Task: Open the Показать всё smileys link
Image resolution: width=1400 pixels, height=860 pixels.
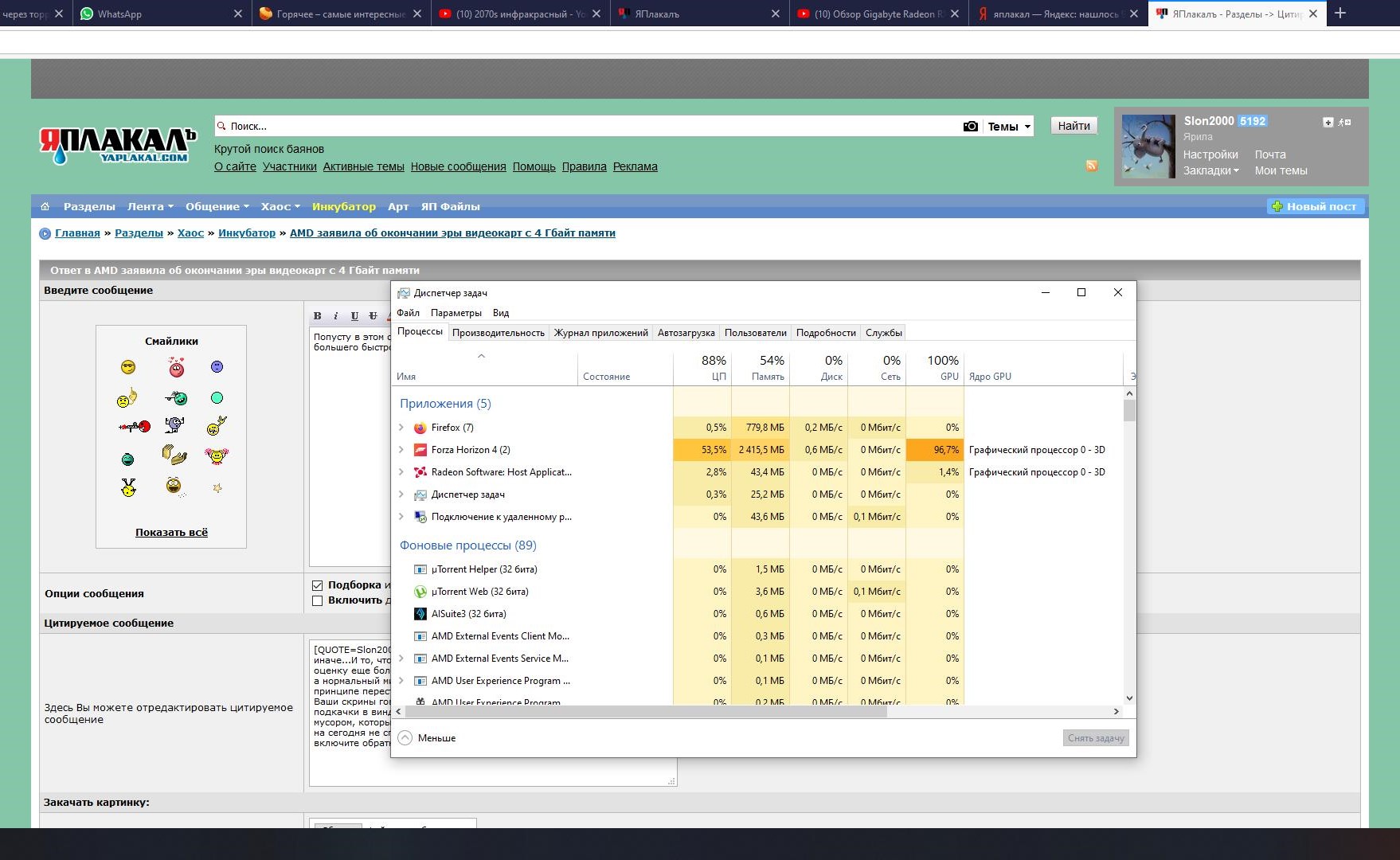Action: point(171,533)
